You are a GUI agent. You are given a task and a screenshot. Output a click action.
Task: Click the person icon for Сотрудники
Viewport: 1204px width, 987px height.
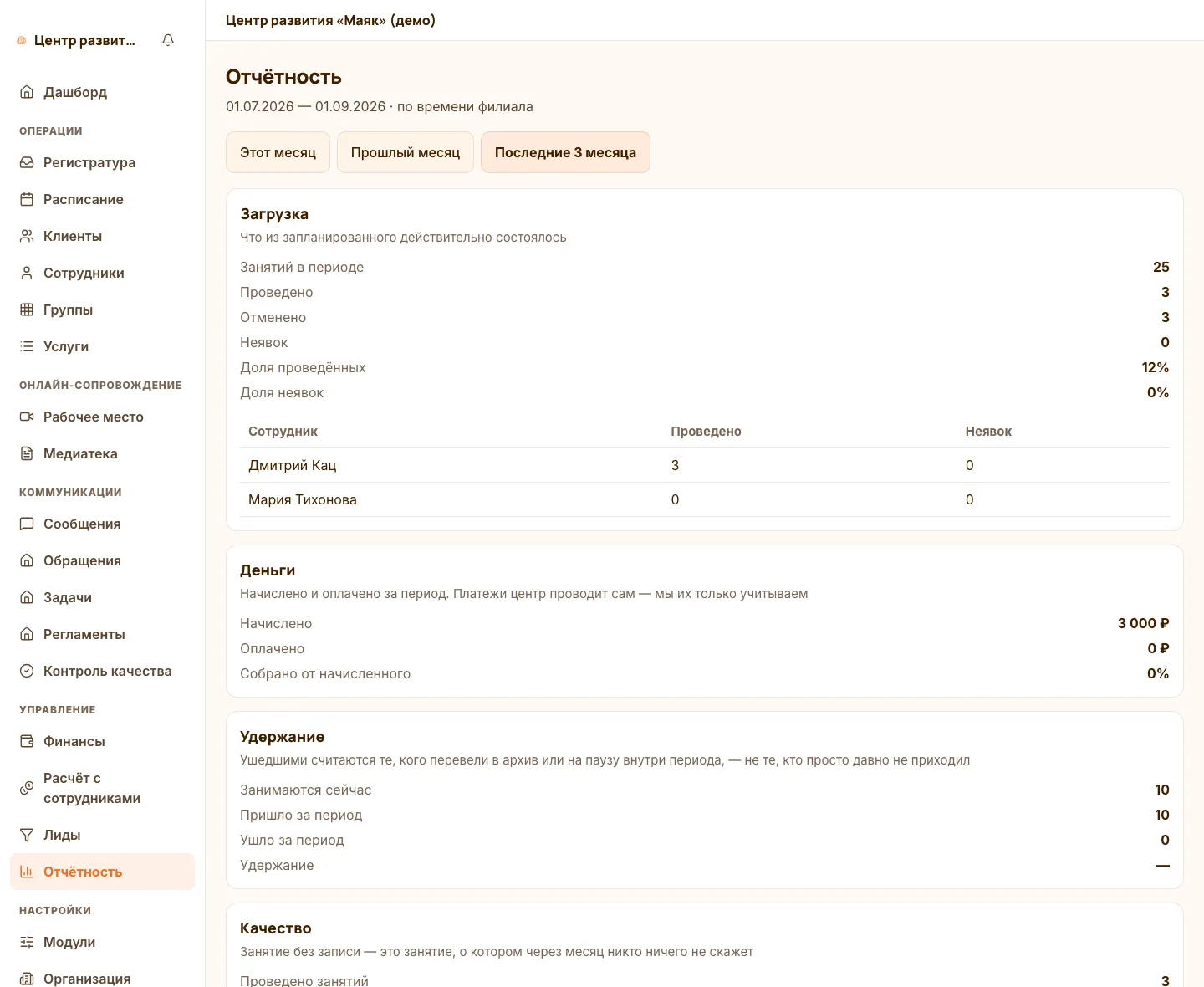point(27,273)
